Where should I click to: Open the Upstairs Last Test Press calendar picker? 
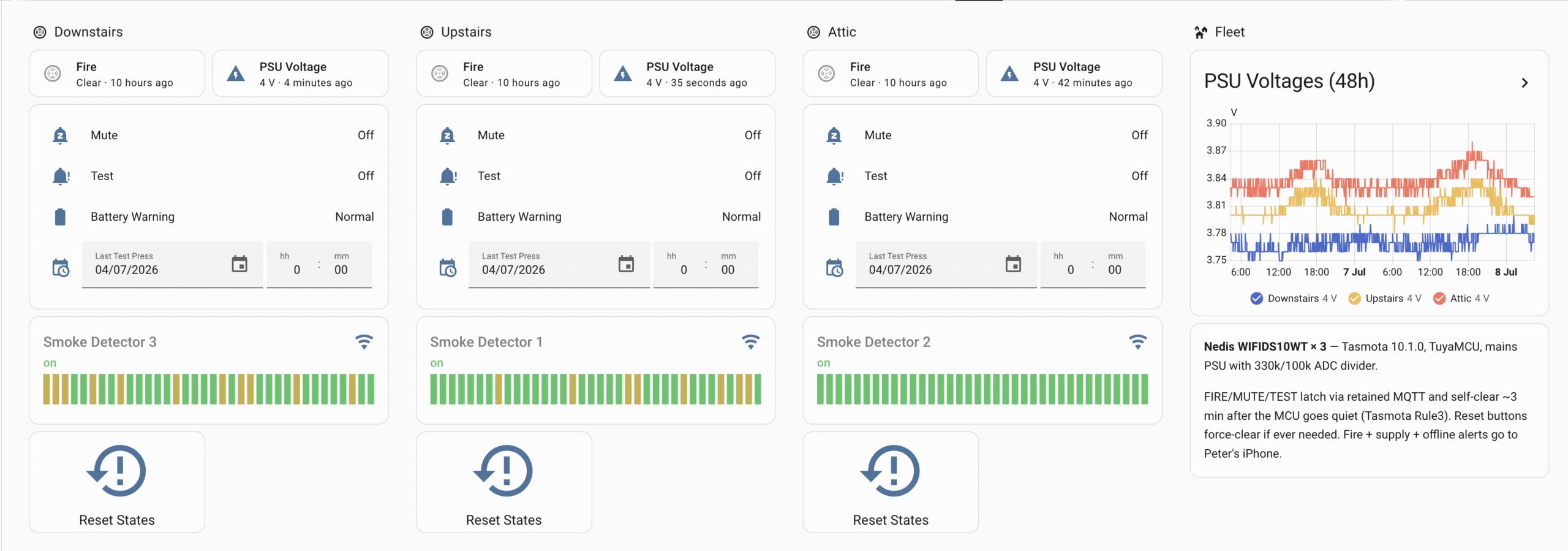coord(626,264)
